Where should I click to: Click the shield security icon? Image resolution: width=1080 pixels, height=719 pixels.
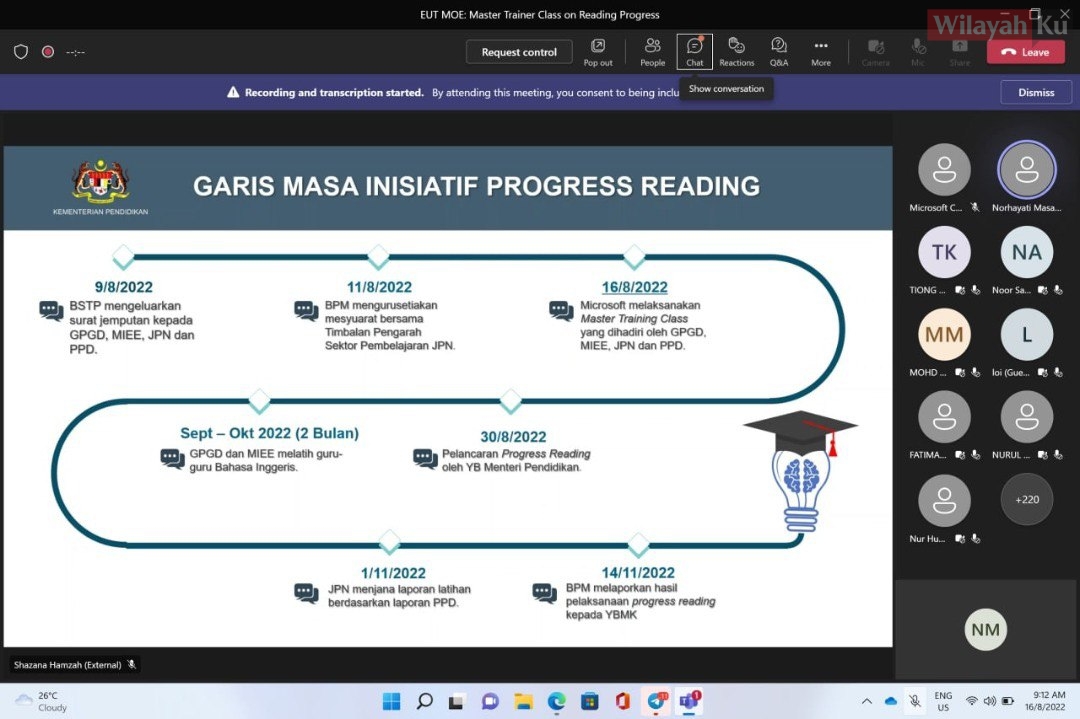[21, 52]
